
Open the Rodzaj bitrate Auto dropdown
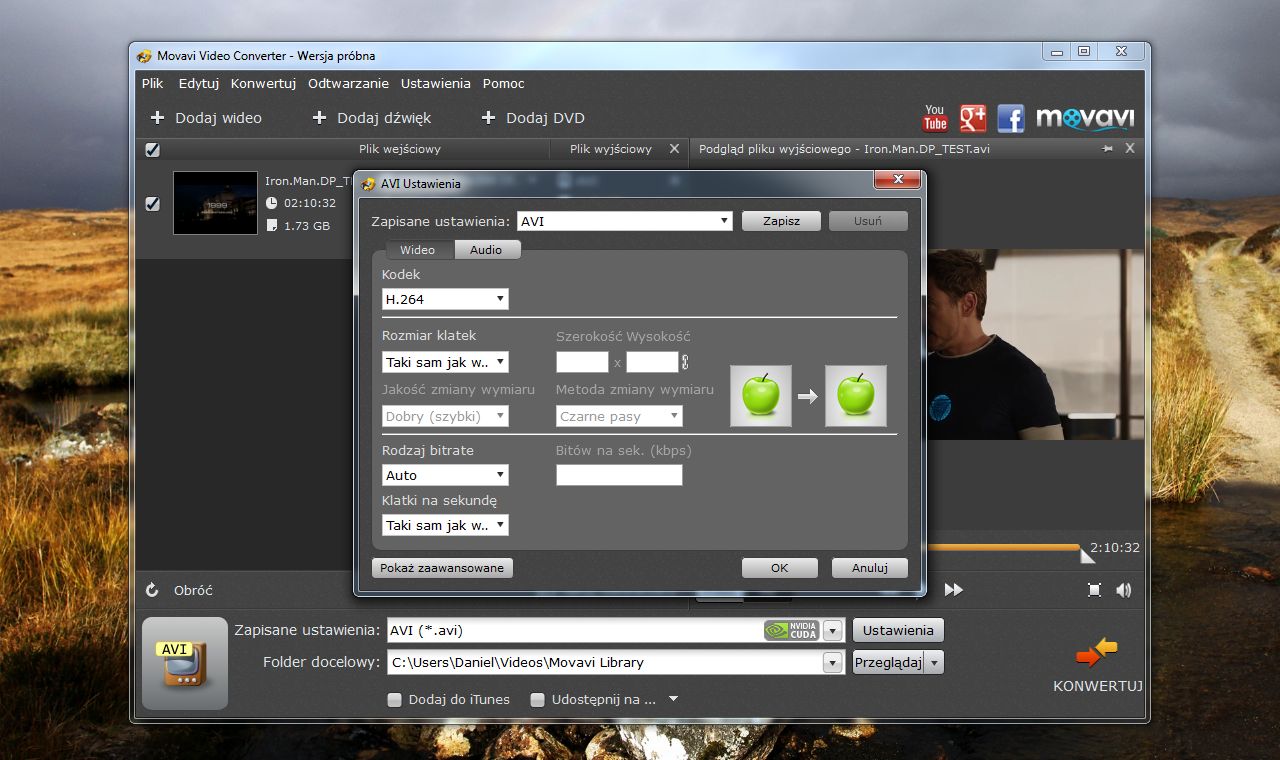coord(446,475)
